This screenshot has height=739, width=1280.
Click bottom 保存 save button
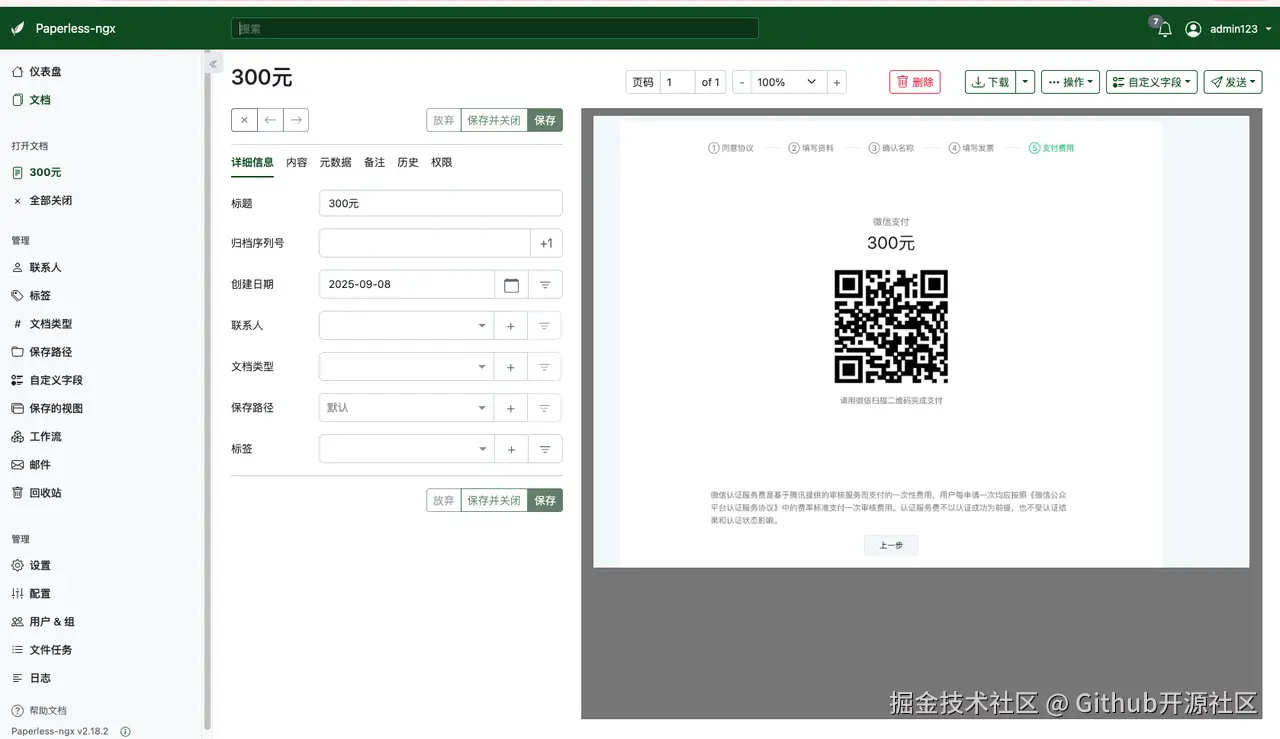click(545, 500)
